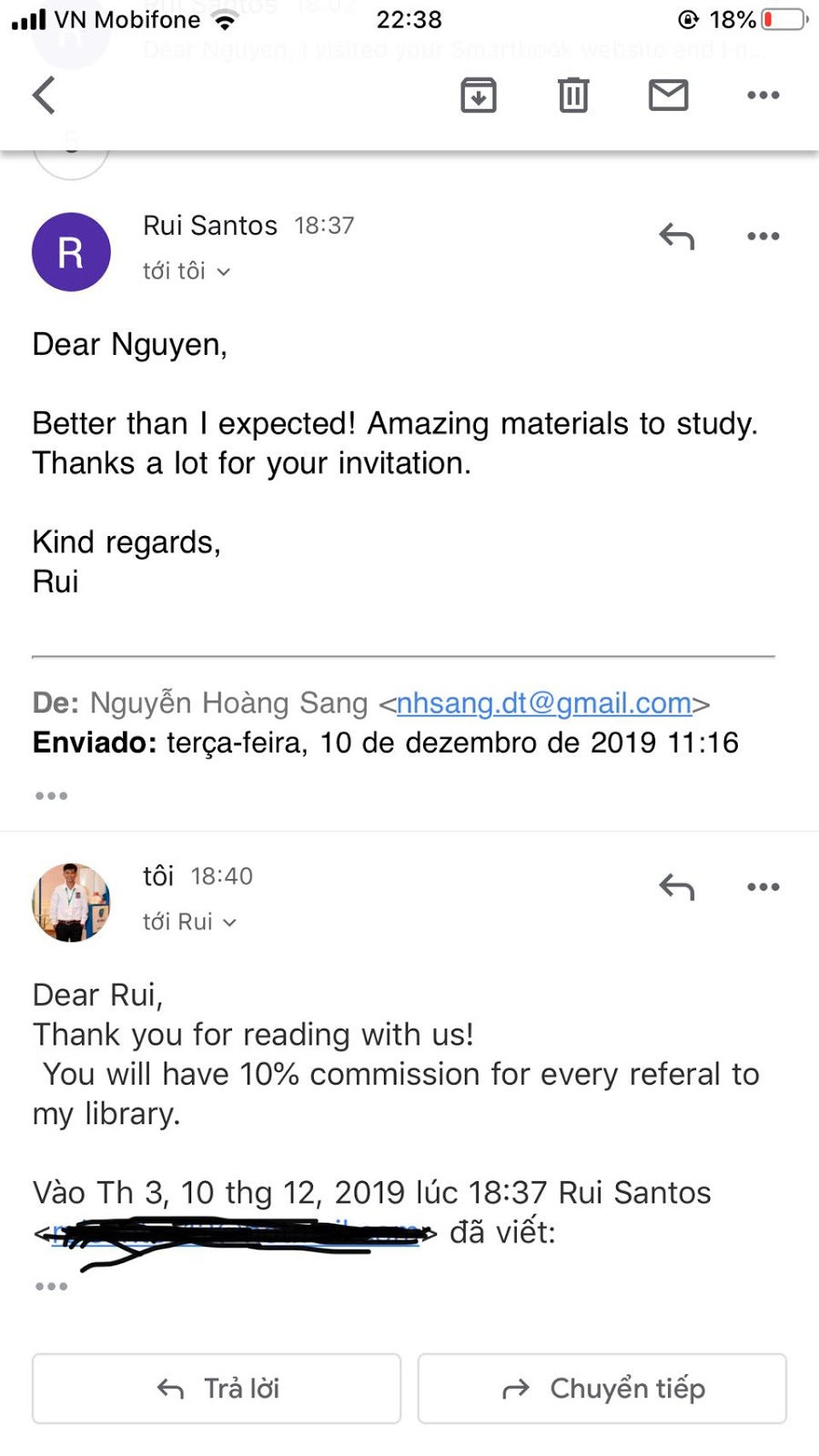Image resolution: width=819 pixels, height=1456 pixels.
Task: Open nhsang.dt@gmail.com email link
Action: [x=544, y=703]
